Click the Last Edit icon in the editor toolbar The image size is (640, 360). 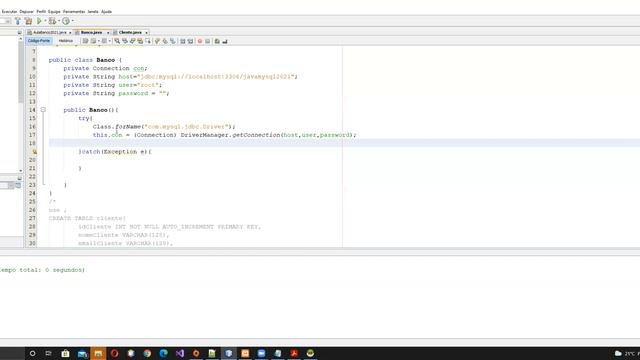click(85, 41)
